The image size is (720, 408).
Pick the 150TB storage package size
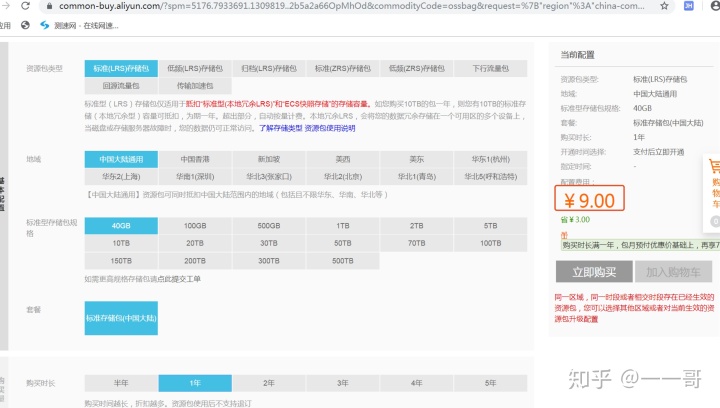click(x=121, y=261)
